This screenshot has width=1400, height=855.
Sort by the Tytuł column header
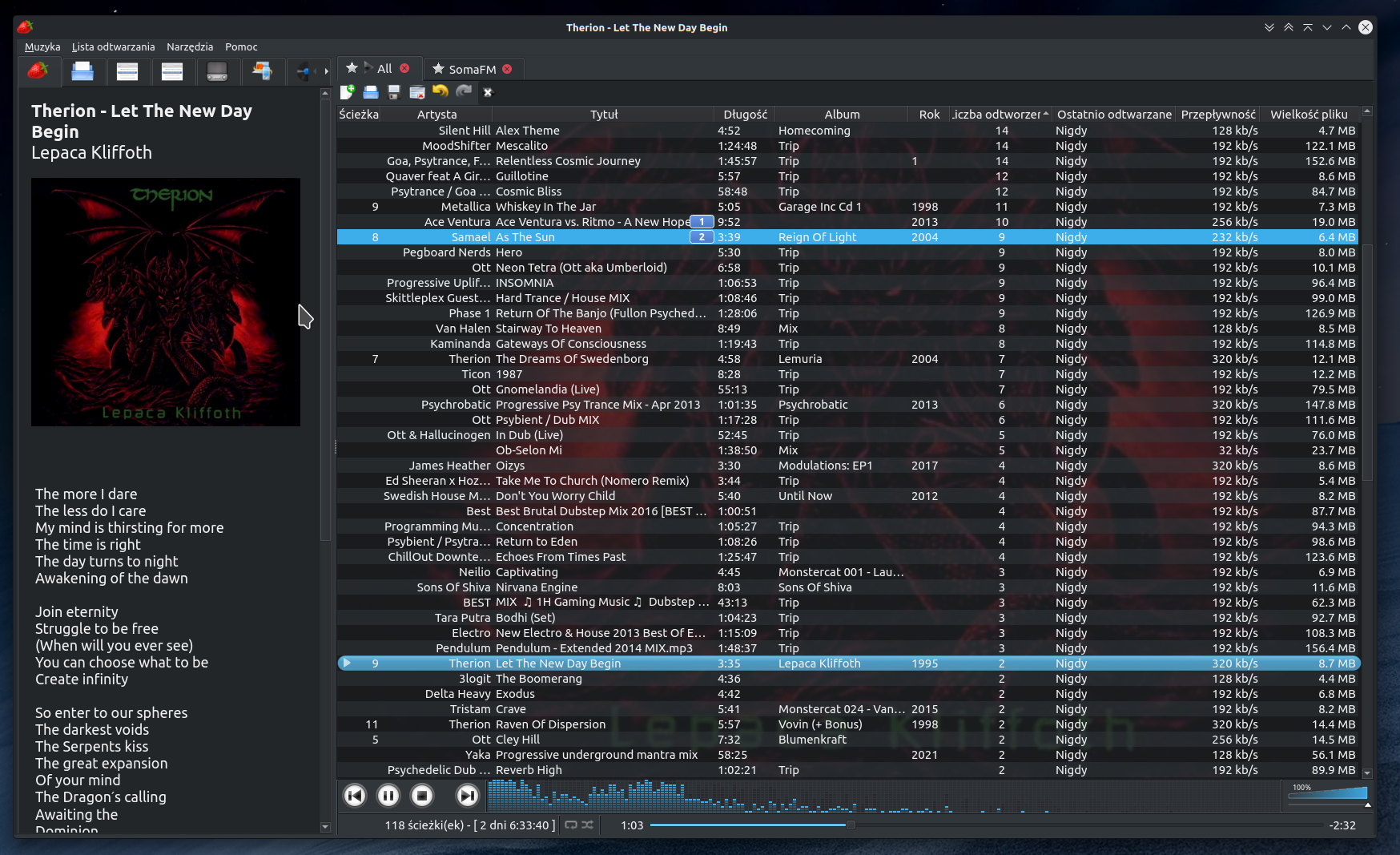pos(604,115)
